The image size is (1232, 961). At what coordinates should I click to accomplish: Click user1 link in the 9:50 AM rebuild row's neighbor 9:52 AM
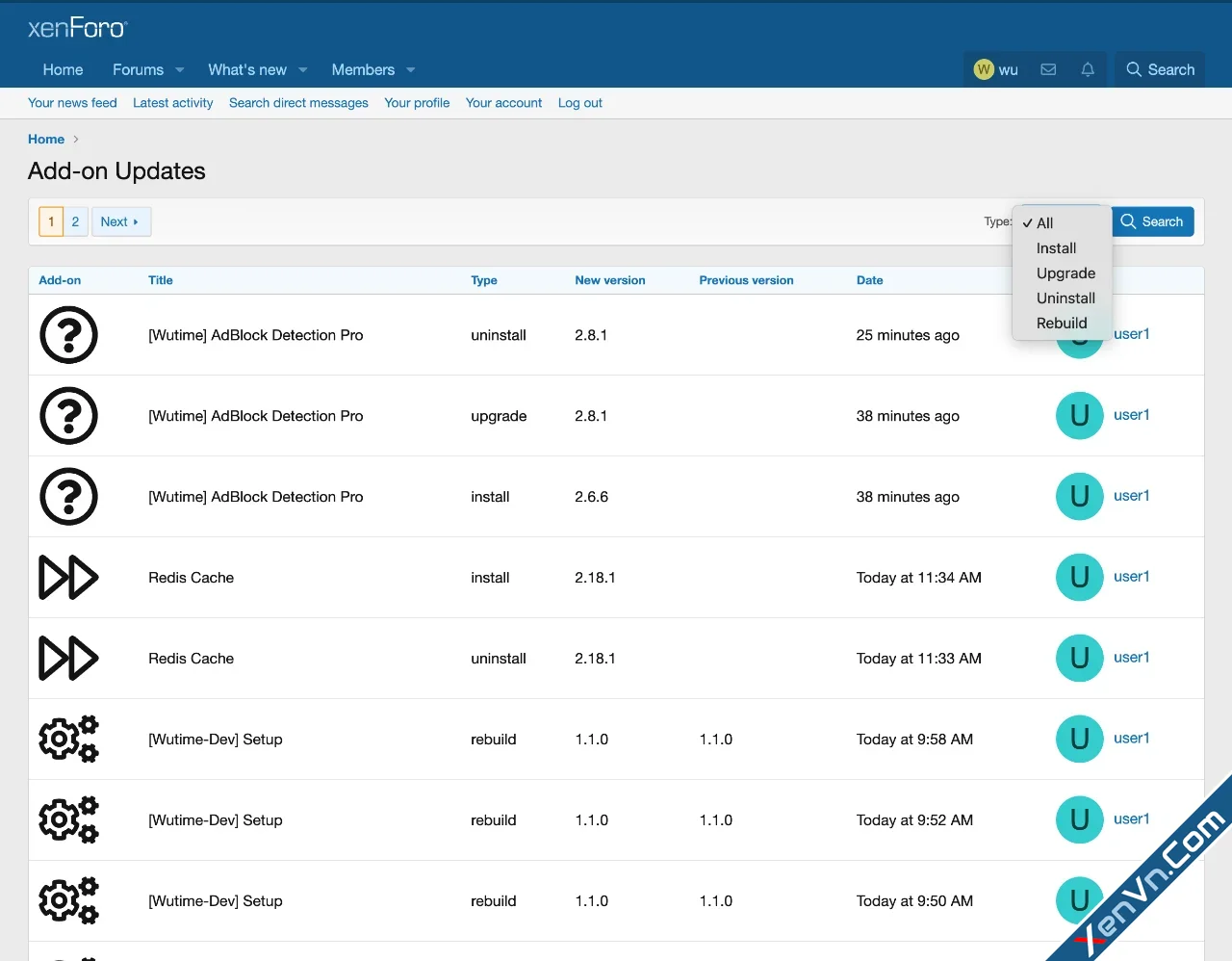tap(1132, 819)
